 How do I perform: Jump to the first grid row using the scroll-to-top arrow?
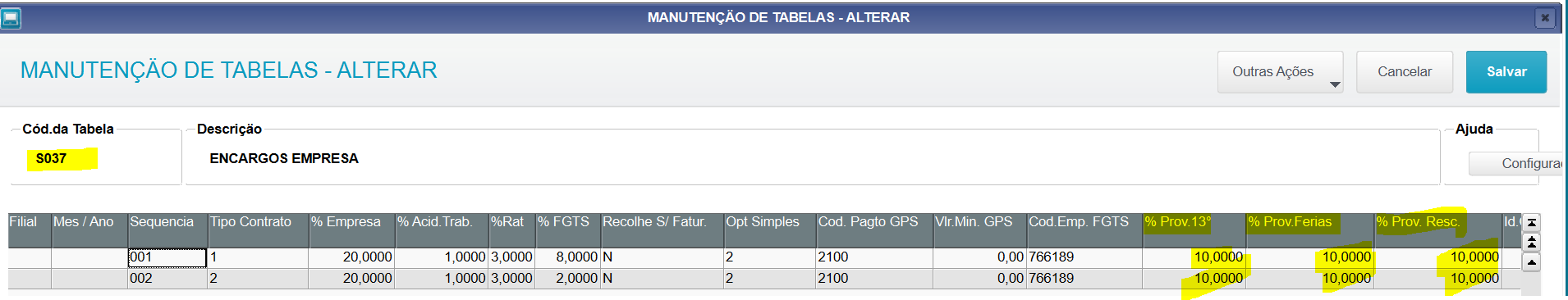1532,223
